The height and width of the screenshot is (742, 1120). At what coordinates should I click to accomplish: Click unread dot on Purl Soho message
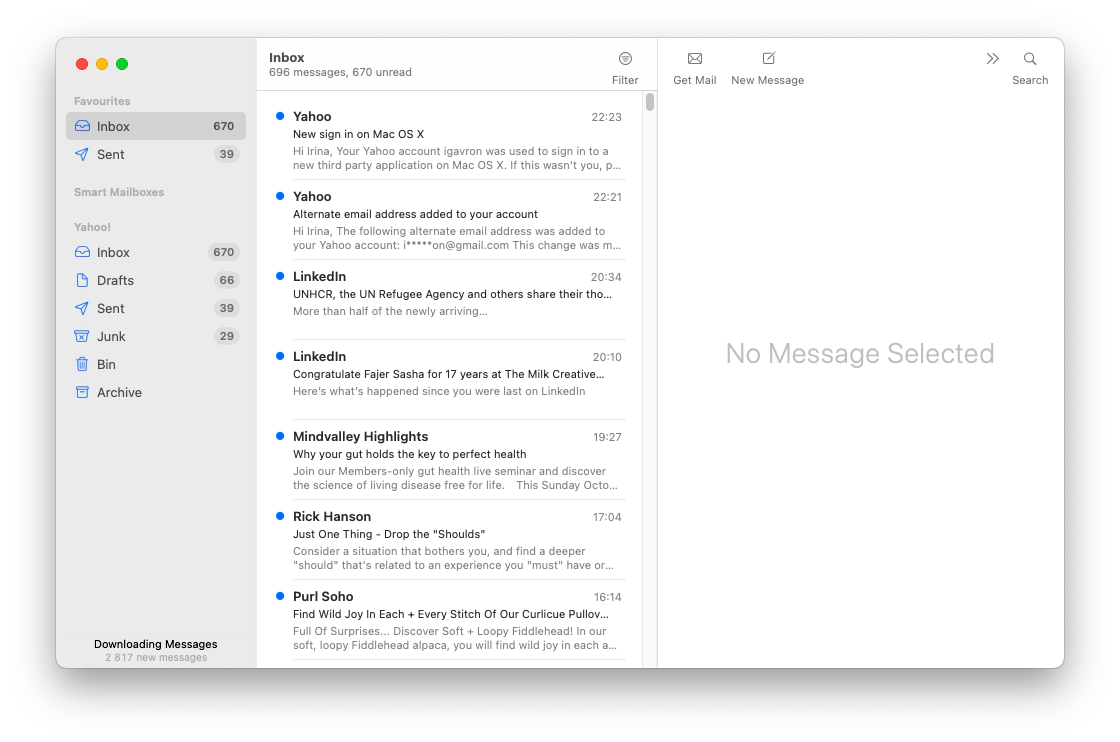pos(280,596)
